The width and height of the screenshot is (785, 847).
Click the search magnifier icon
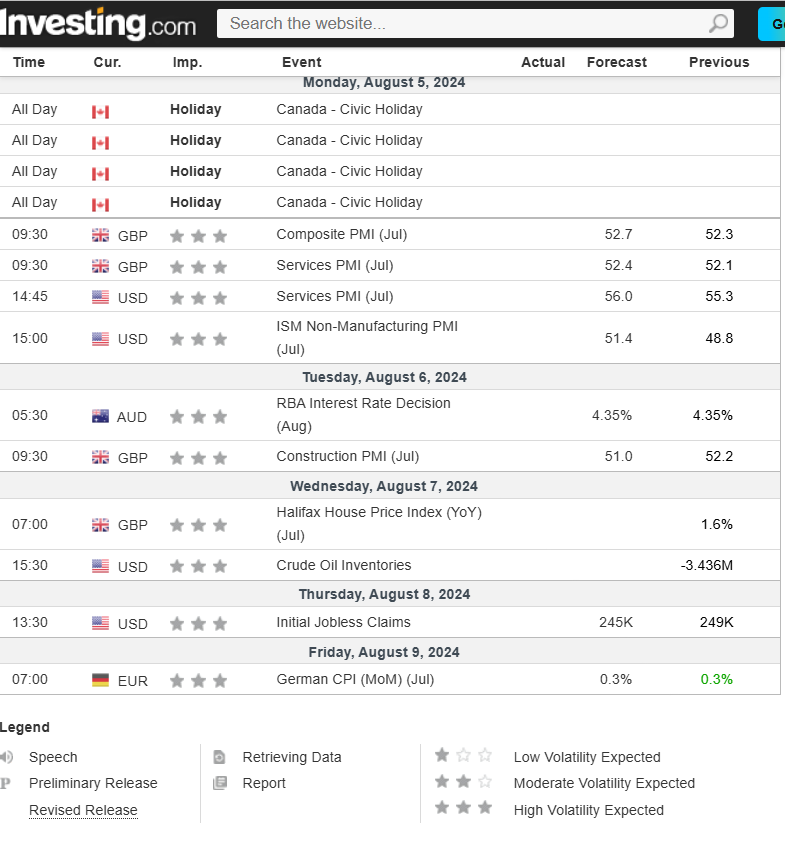click(718, 23)
